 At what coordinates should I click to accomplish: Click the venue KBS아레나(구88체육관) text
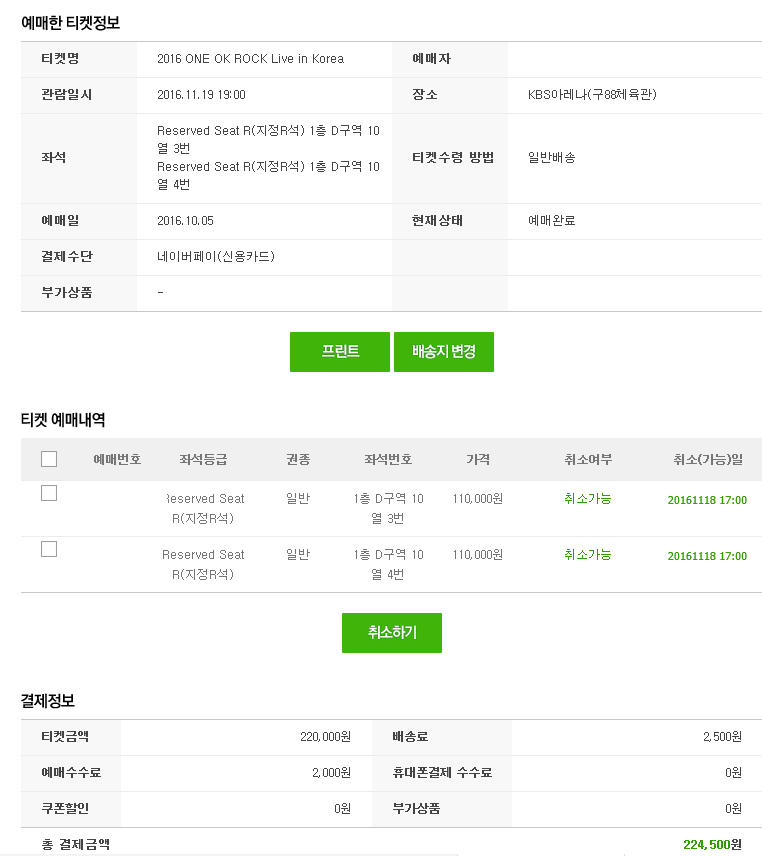coord(592,94)
